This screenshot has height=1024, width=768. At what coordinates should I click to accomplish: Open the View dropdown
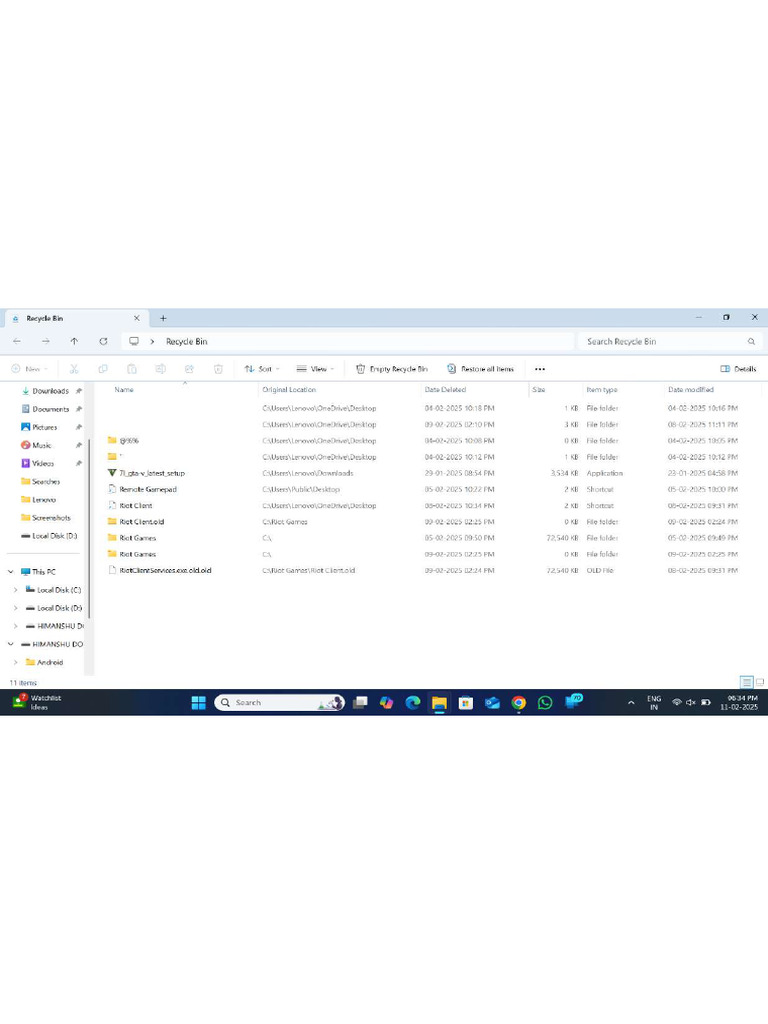click(315, 369)
